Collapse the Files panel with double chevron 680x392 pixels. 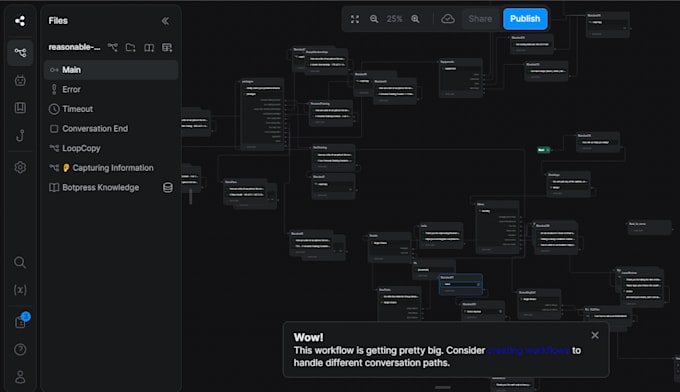(165, 21)
